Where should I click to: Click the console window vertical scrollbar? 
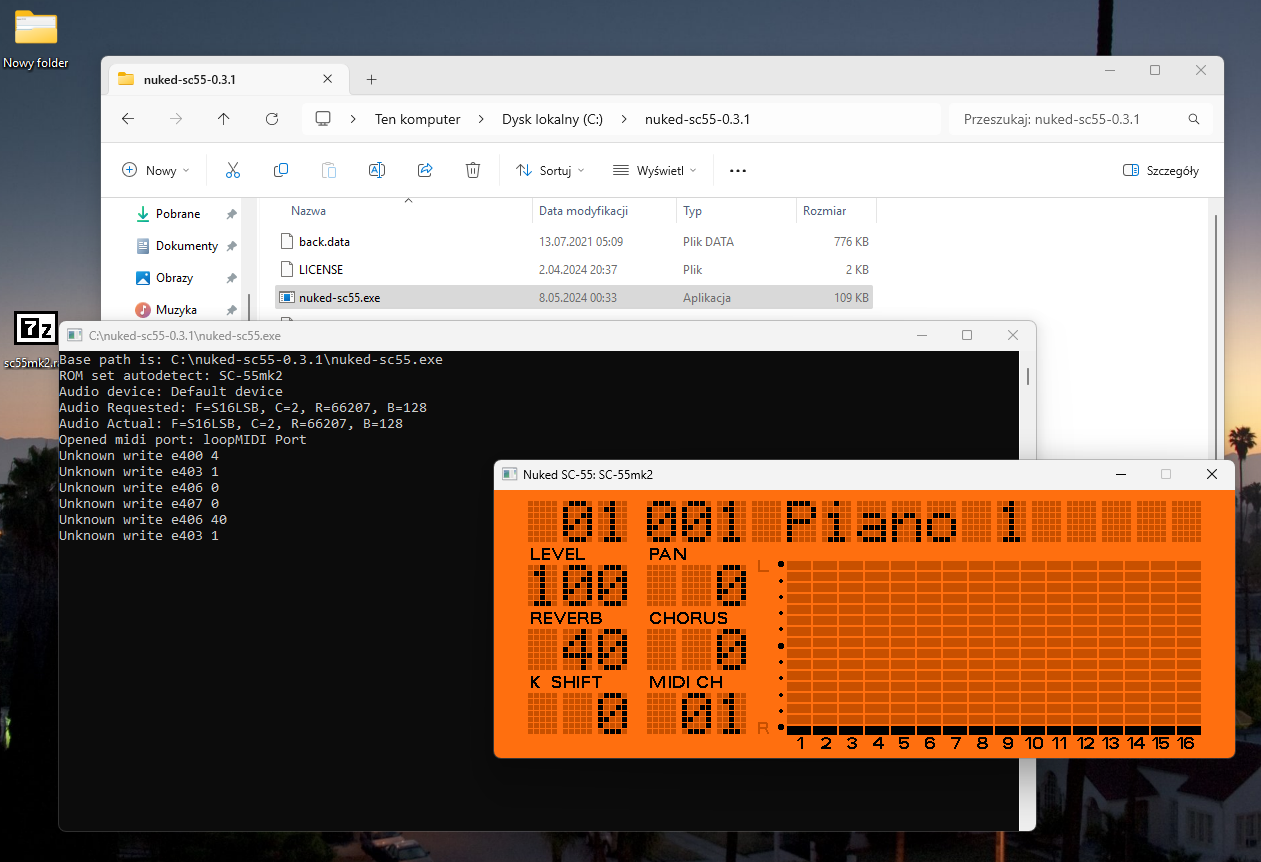[x=1027, y=376]
